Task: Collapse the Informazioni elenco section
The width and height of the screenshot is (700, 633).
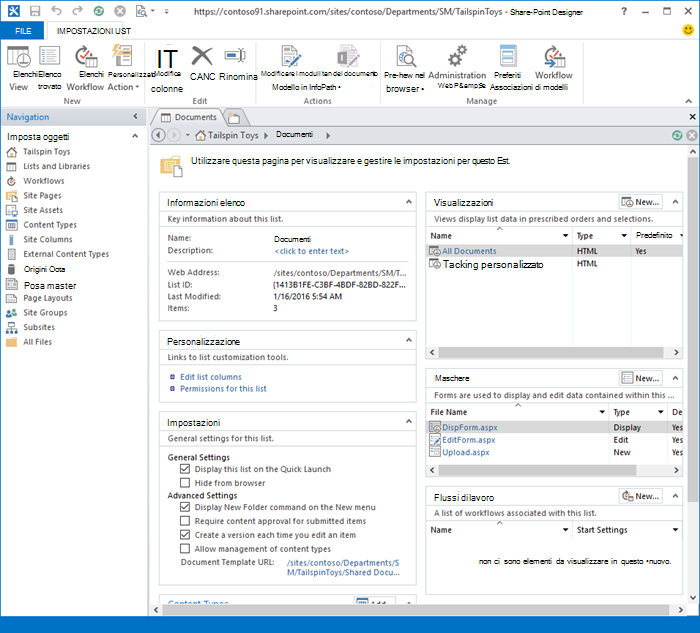Action: [408, 202]
